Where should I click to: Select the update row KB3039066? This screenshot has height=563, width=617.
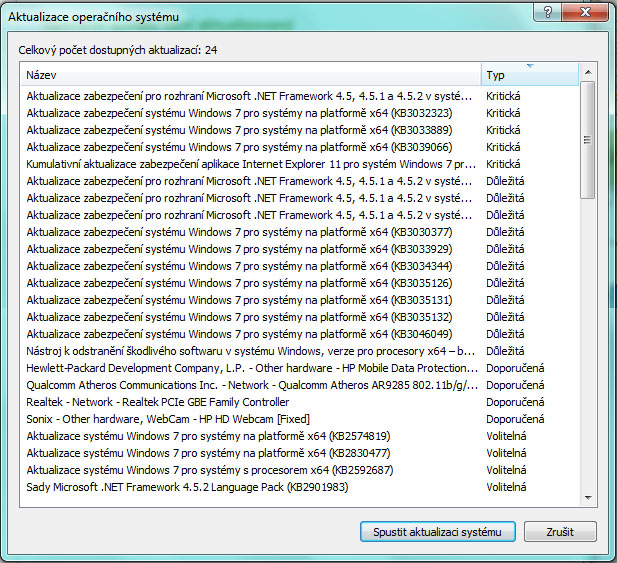300,147
